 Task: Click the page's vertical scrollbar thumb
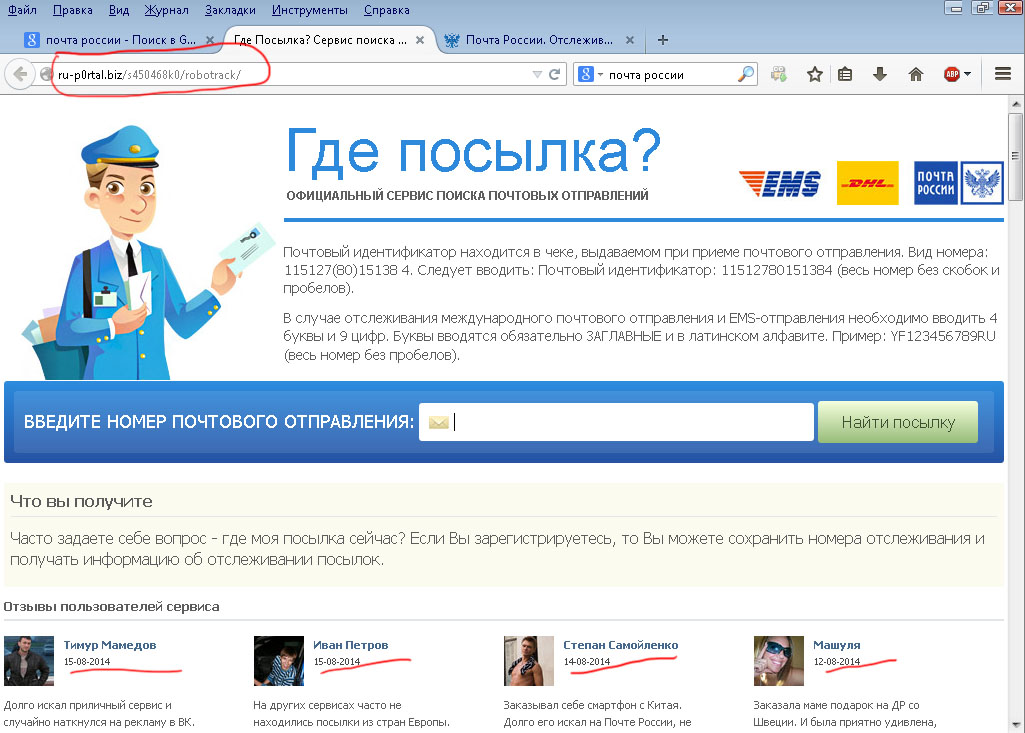pos(1015,156)
